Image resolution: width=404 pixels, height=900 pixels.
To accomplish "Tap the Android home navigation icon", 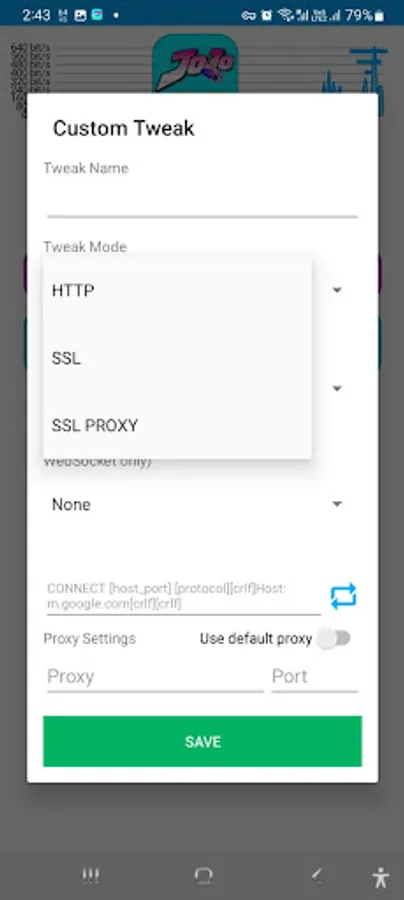I will click(203, 875).
